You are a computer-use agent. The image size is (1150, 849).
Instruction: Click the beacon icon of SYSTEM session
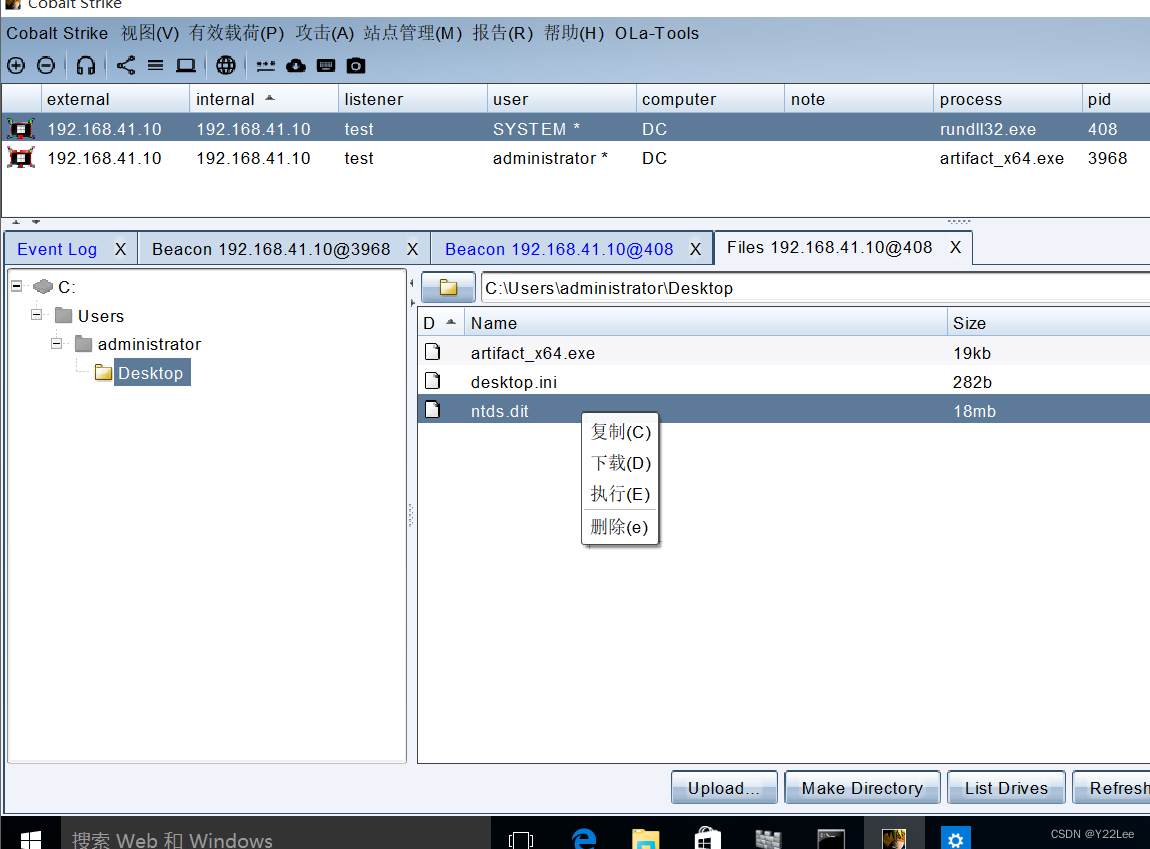point(21,129)
